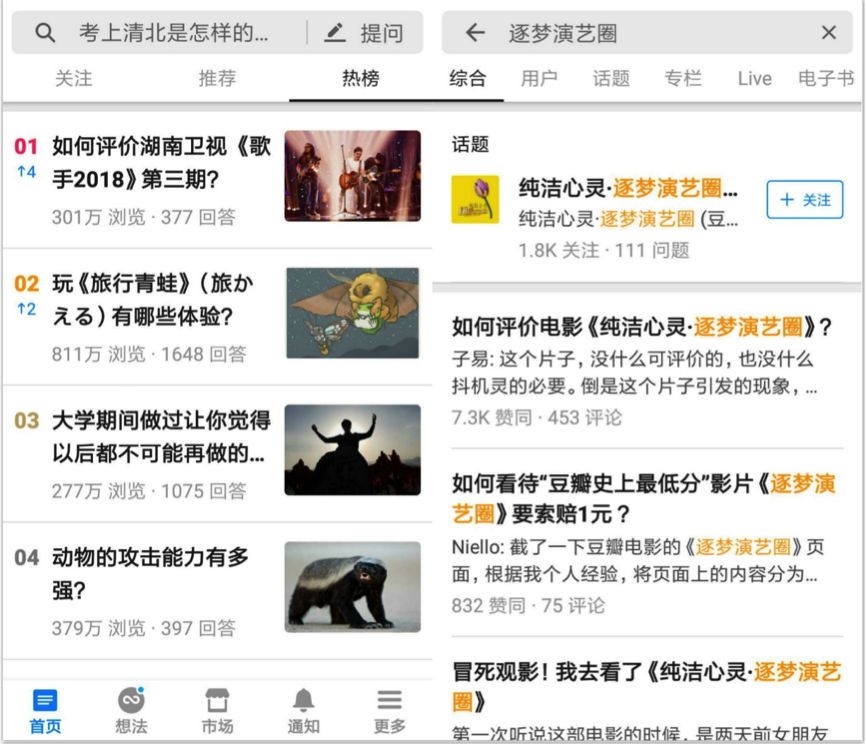Click the honey badger question thumbnail
The width and height of the screenshot is (866, 745).
(x=352, y=585)
